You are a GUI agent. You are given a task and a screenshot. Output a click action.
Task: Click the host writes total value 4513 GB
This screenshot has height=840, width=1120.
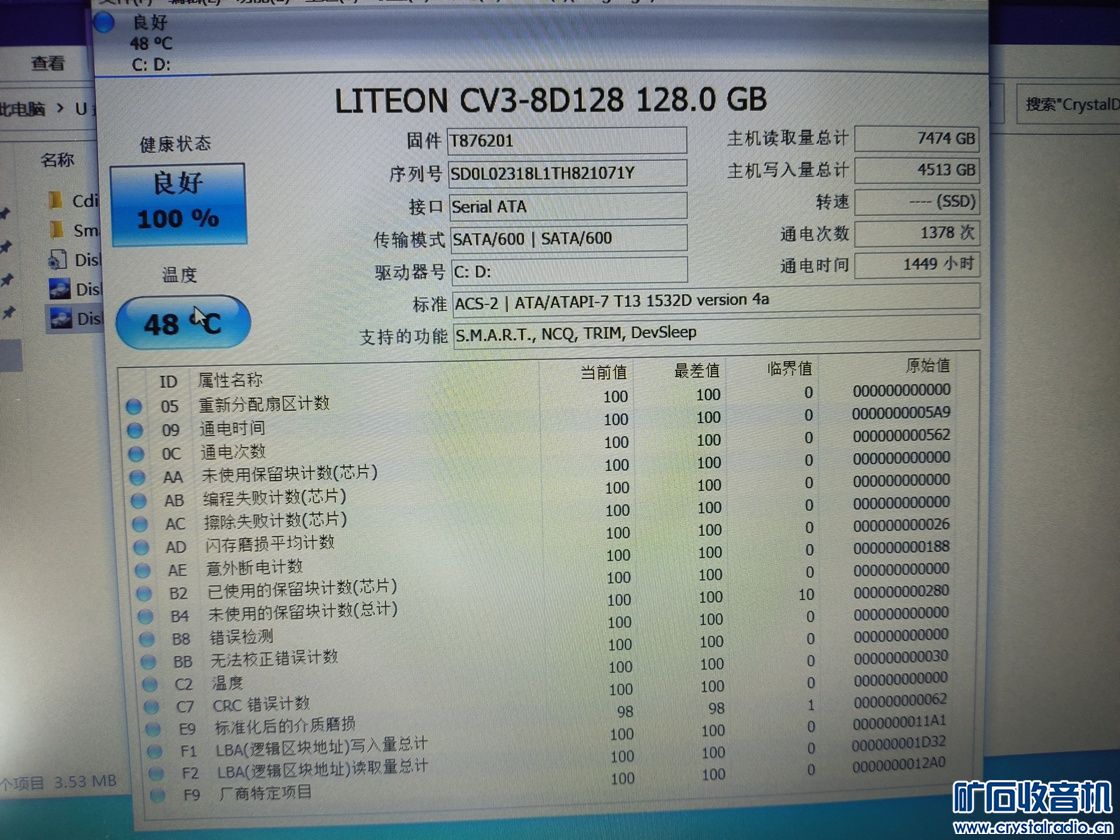916,170
